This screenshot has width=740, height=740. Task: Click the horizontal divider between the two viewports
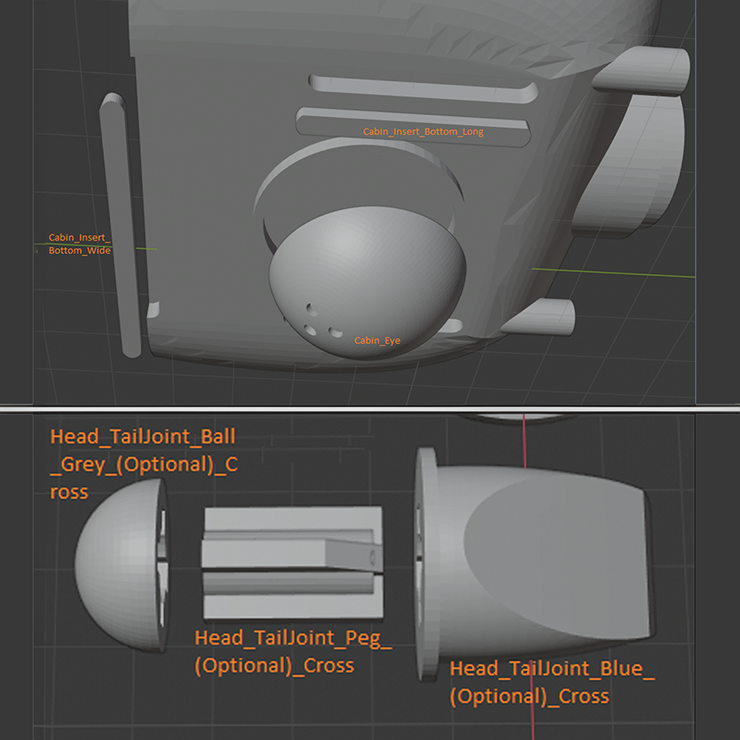(370, 409)
